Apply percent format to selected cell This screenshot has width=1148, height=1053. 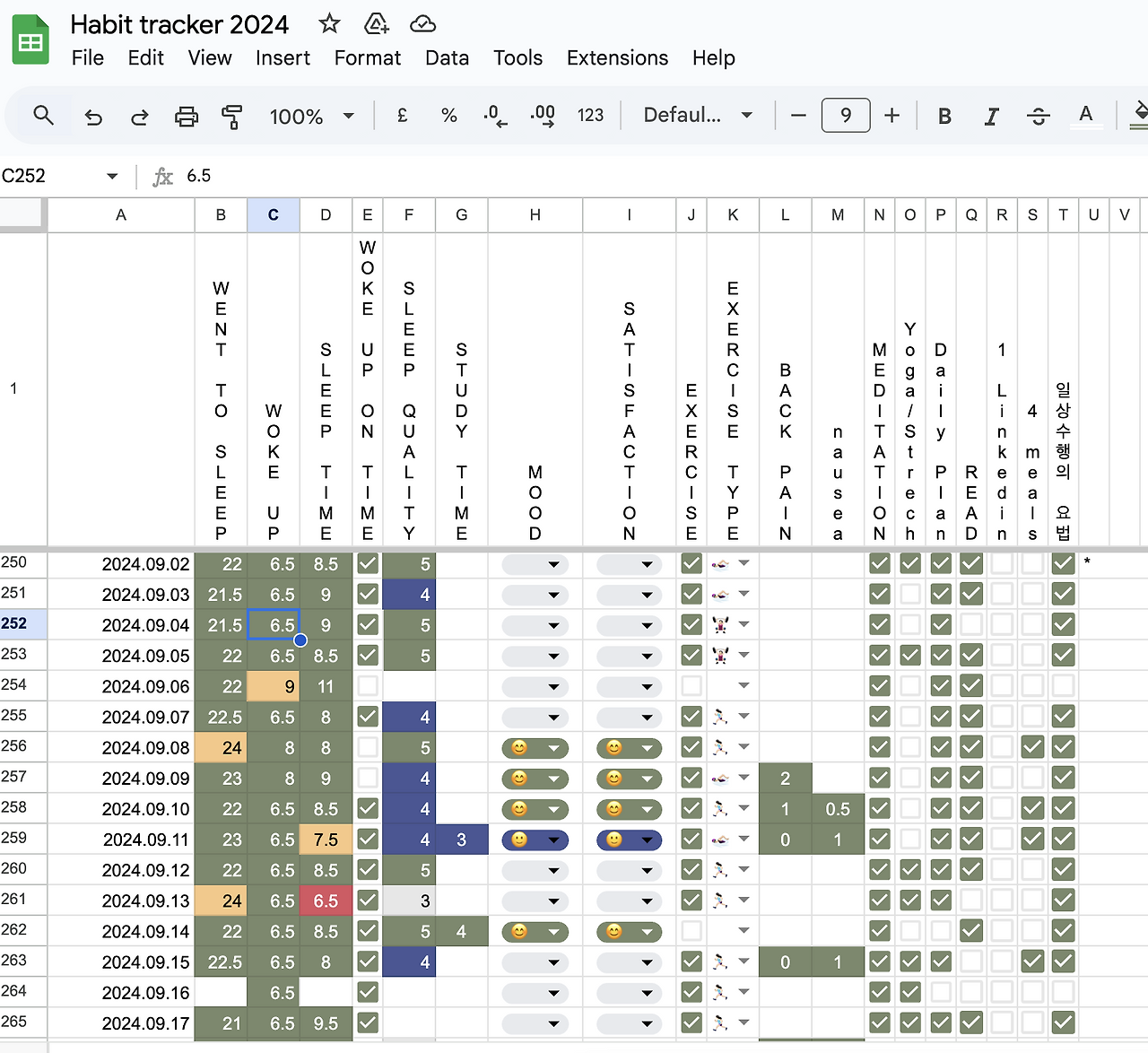click(448, 115)
